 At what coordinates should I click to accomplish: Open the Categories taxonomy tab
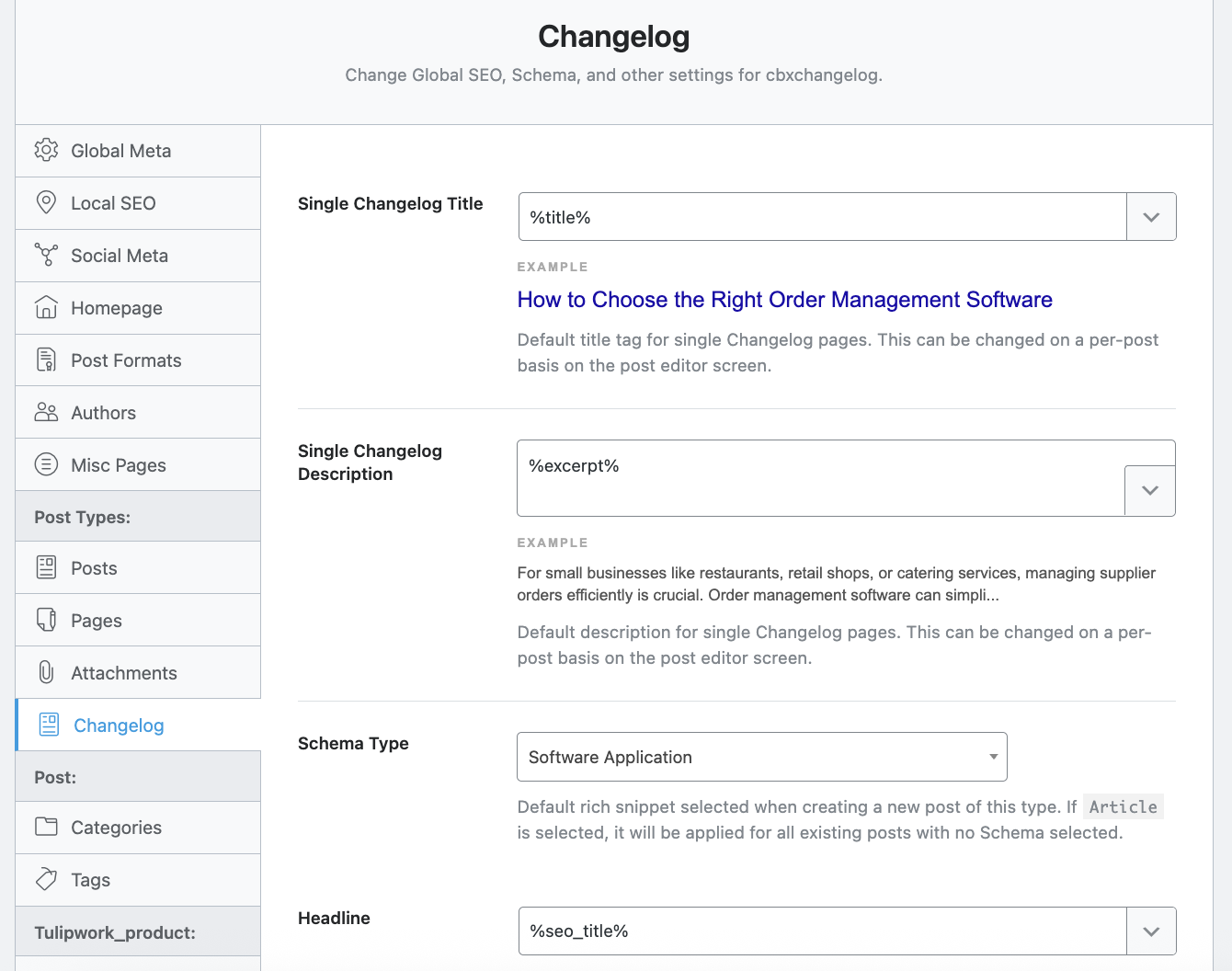click(x=138, y=828)
